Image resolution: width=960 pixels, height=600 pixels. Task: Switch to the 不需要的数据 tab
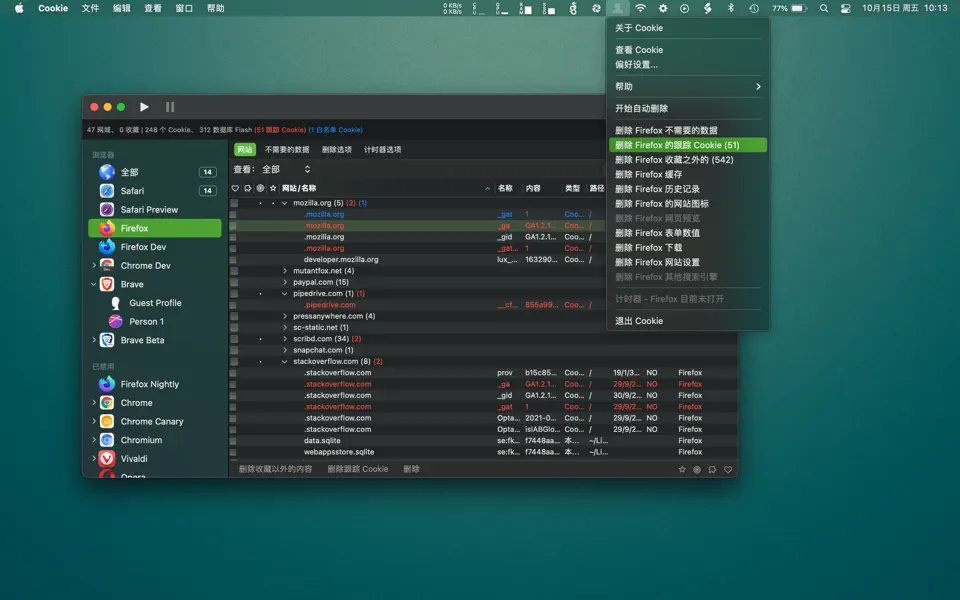pos(287,150)
